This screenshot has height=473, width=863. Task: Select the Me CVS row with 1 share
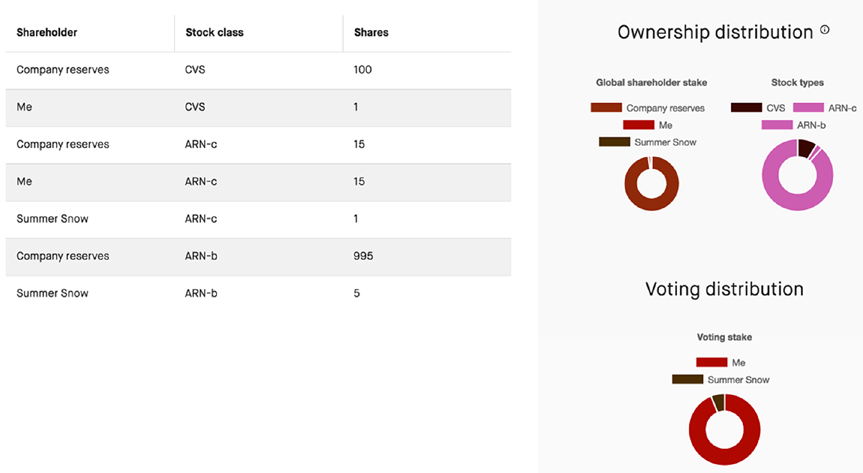[258, 107]
